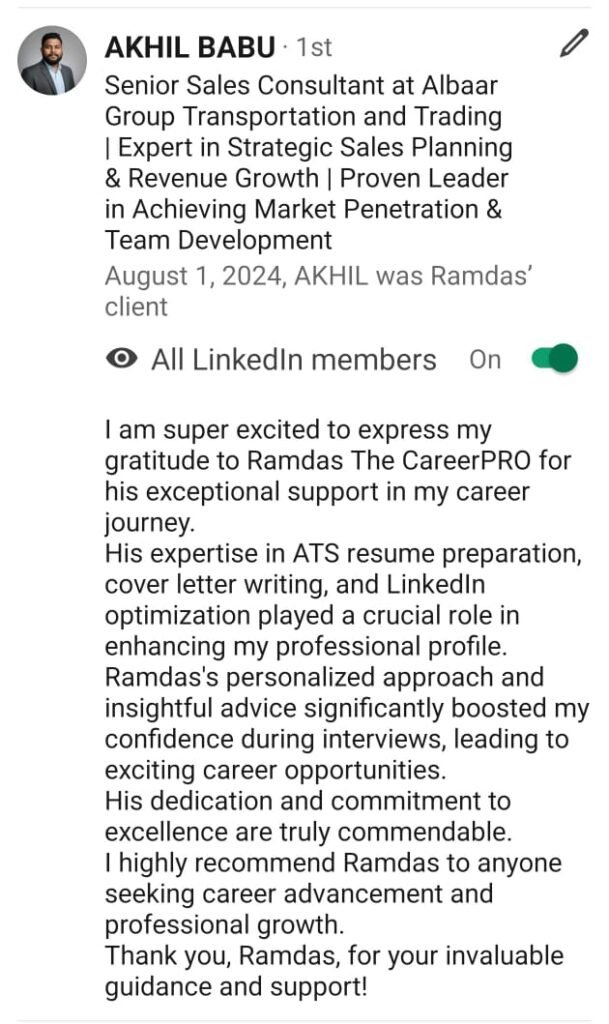Screen dimensions: 609x1024
Task: Open Akhil Babu's profile photo
Action: pyautogui.click(x=52, y=60)
